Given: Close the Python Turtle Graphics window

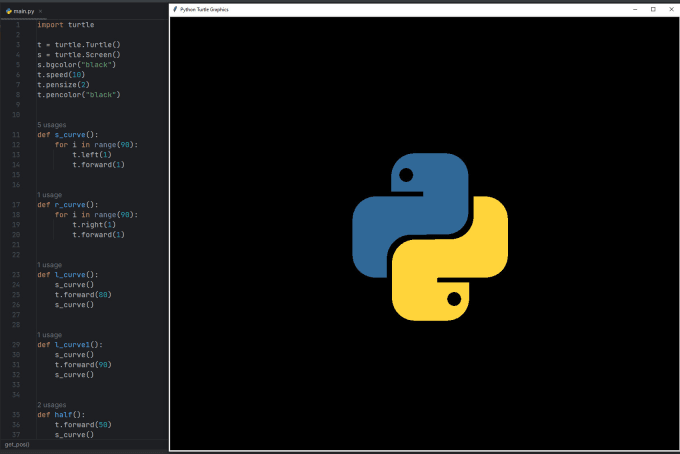Looking at the screenshot, I should coord(671,9).
